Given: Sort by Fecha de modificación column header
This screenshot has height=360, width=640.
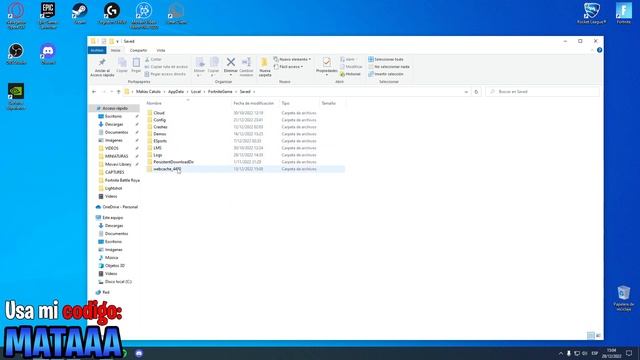Looking at the screenshot, I should 253,103.
